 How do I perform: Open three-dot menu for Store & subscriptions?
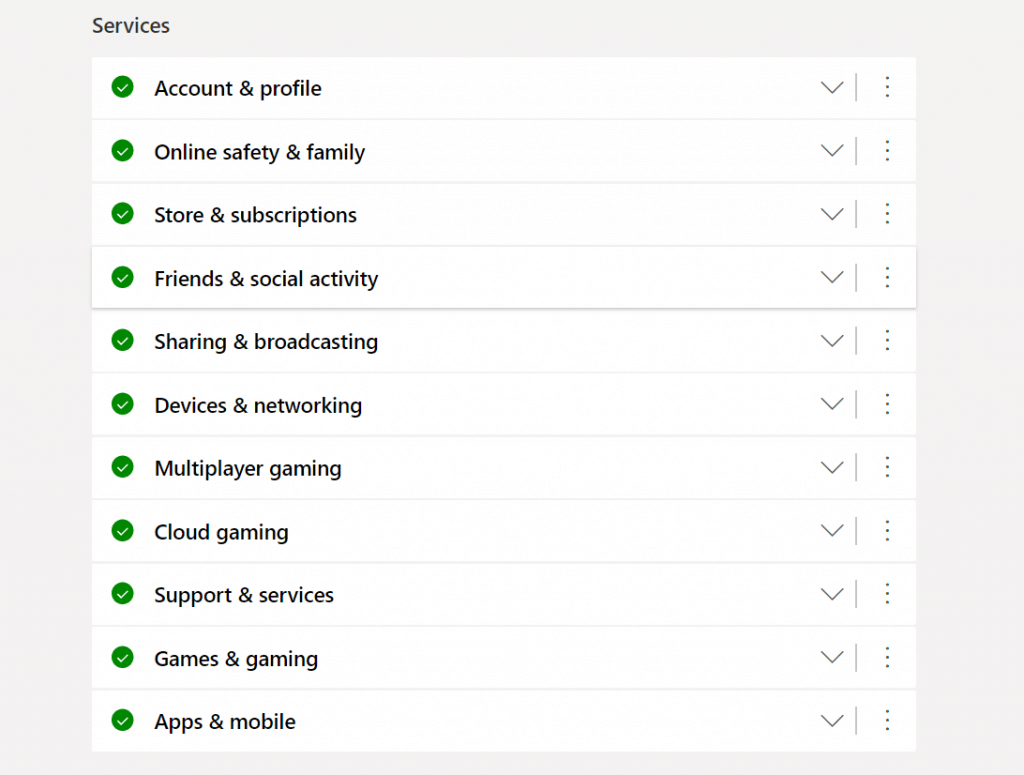tap(886, 214)
